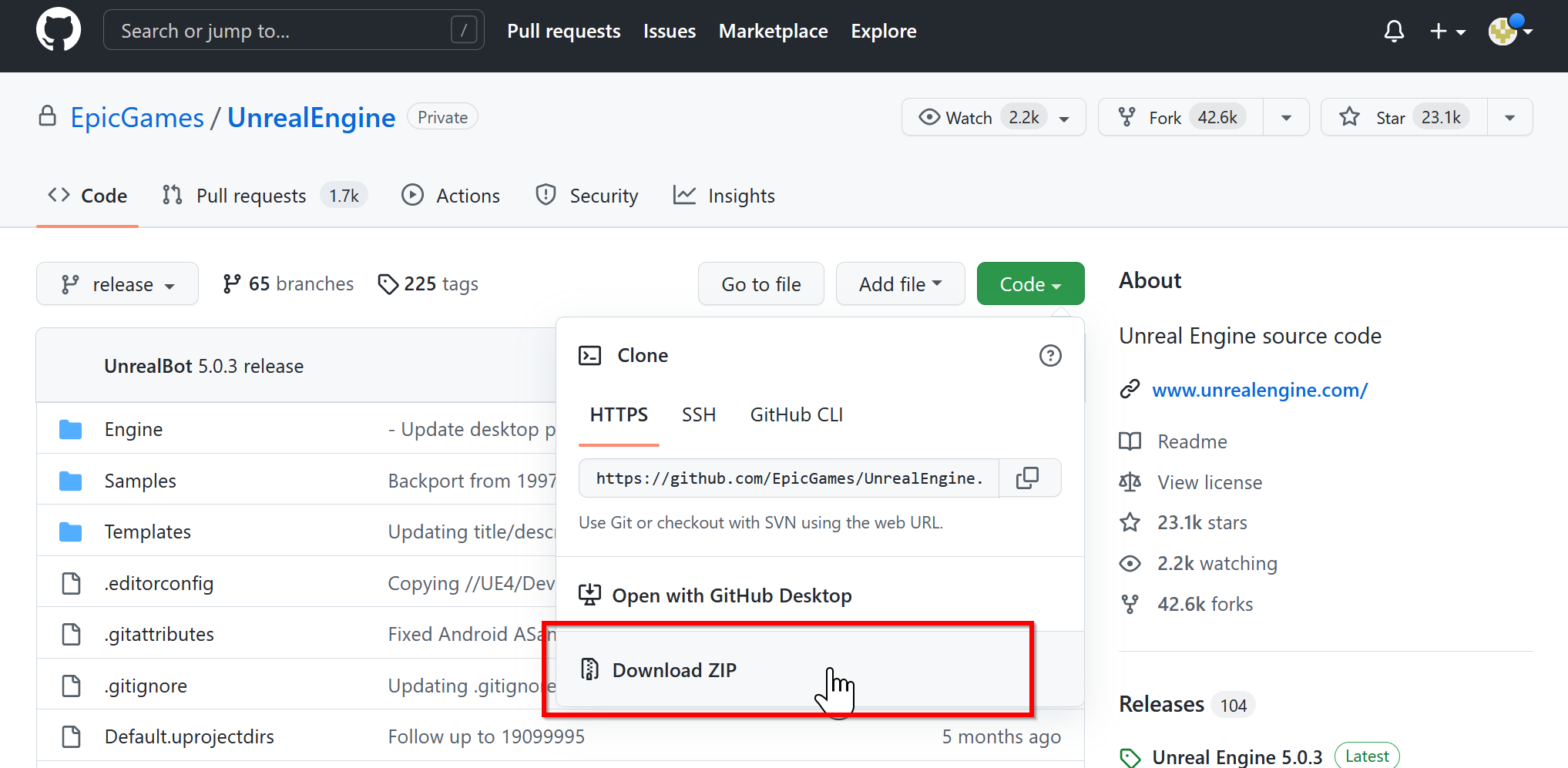Open the .gitignore file

pos(146,686)
